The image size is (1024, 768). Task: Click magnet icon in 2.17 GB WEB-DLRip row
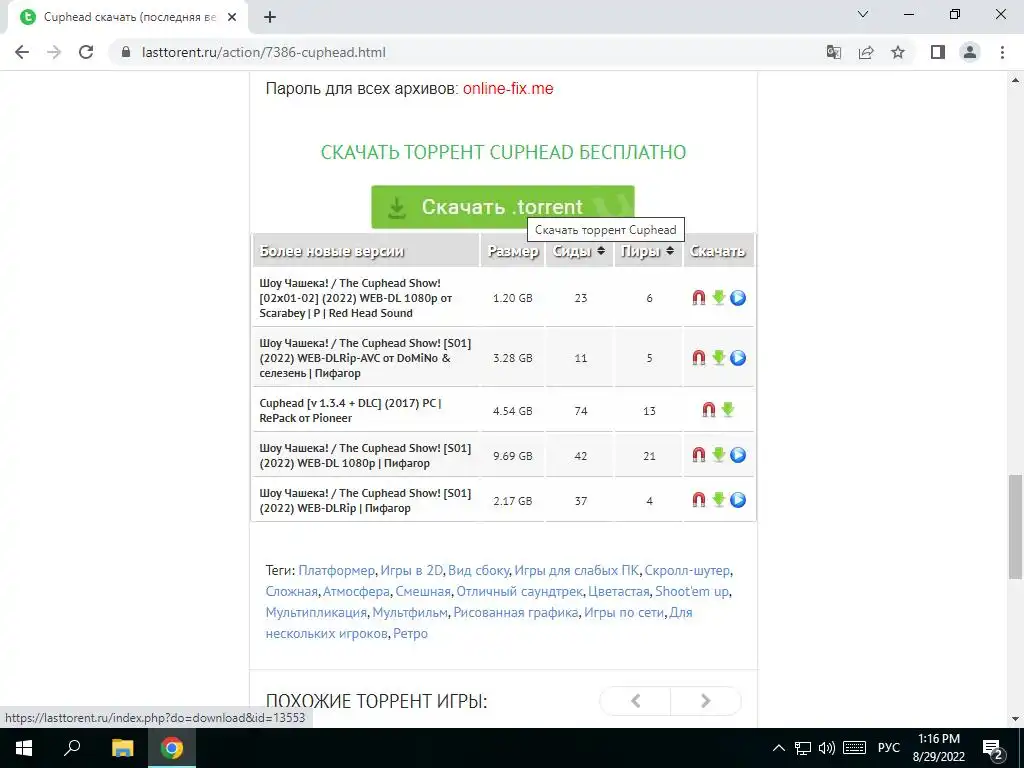click(x=699, y=500)
